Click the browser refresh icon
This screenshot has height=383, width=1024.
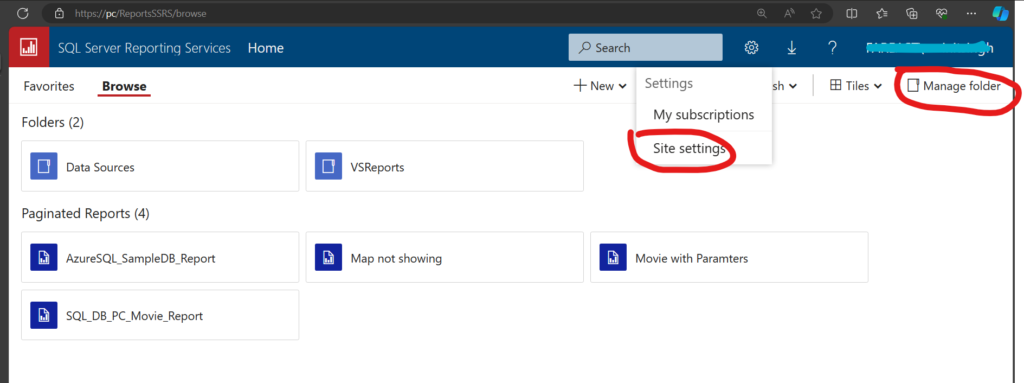click(x=23, y=13)
